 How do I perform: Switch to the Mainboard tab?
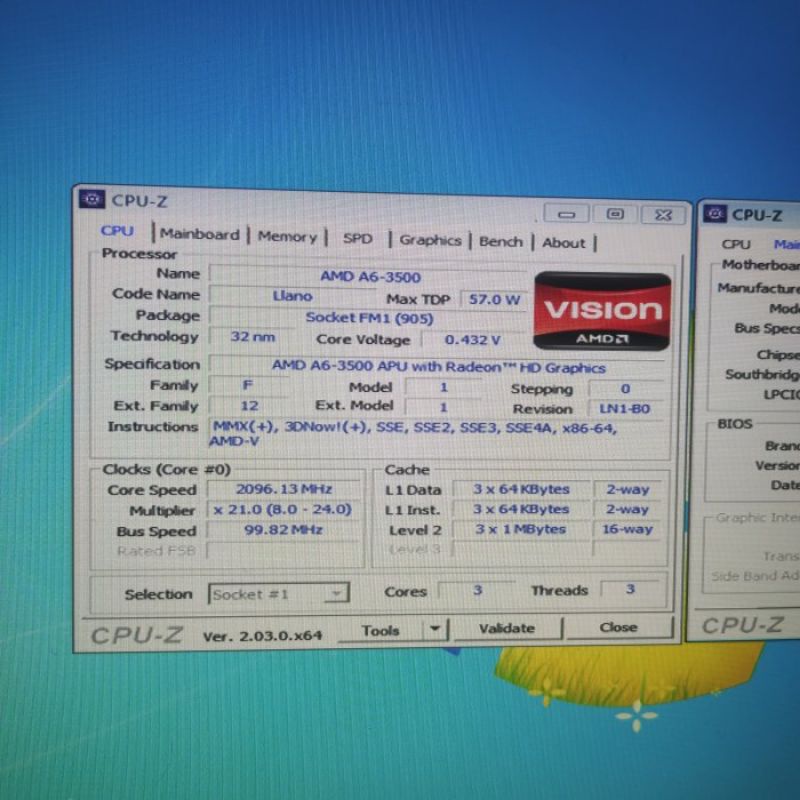[x=199, y=234]
